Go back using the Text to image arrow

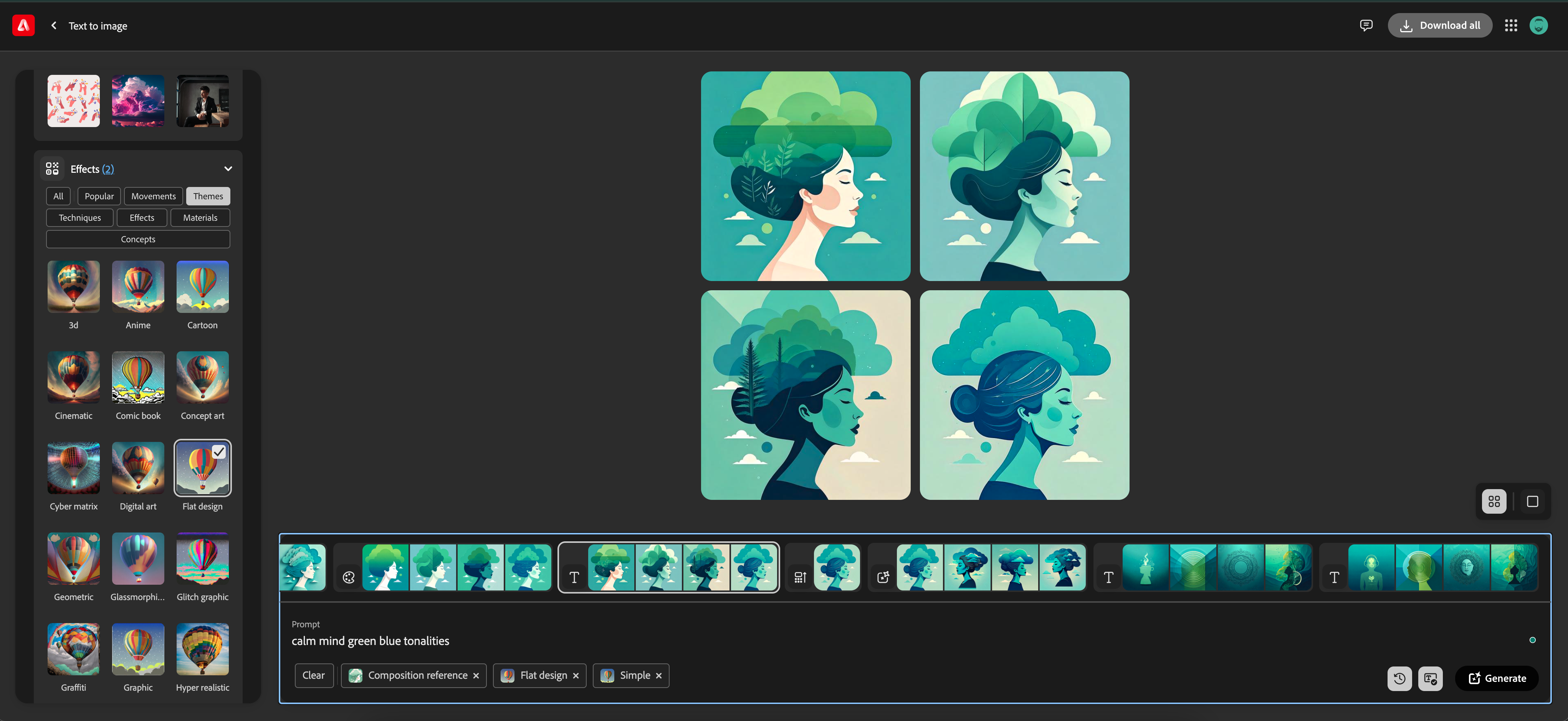coord(54,26)
